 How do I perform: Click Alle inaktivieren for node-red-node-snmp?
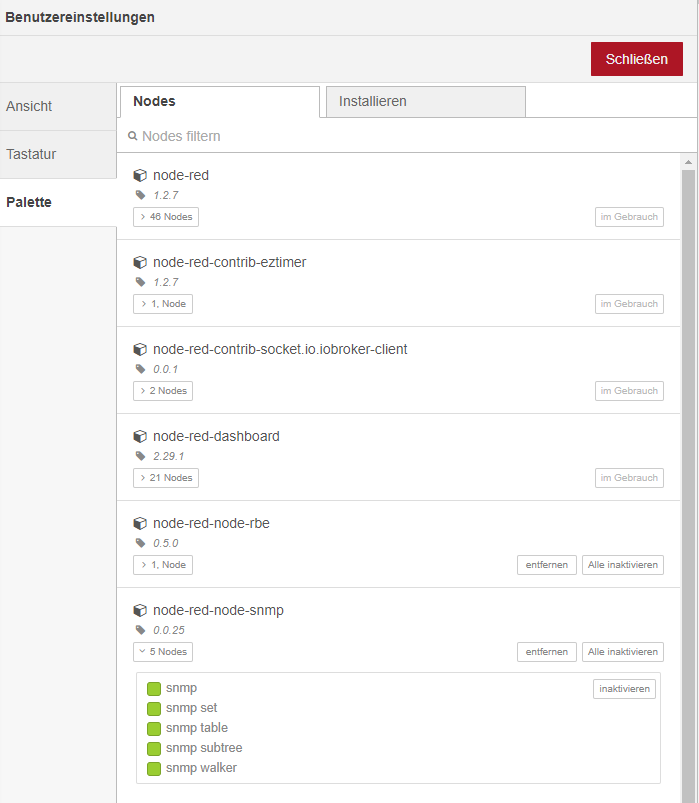coord(623,652)
